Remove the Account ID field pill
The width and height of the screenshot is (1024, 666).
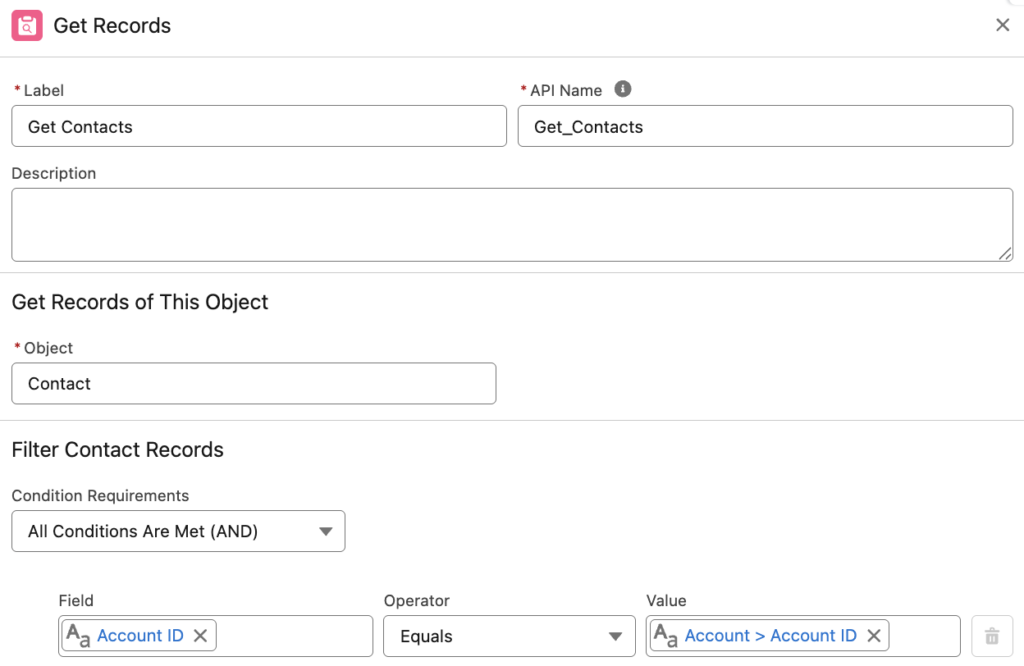[x=200, y=635]
